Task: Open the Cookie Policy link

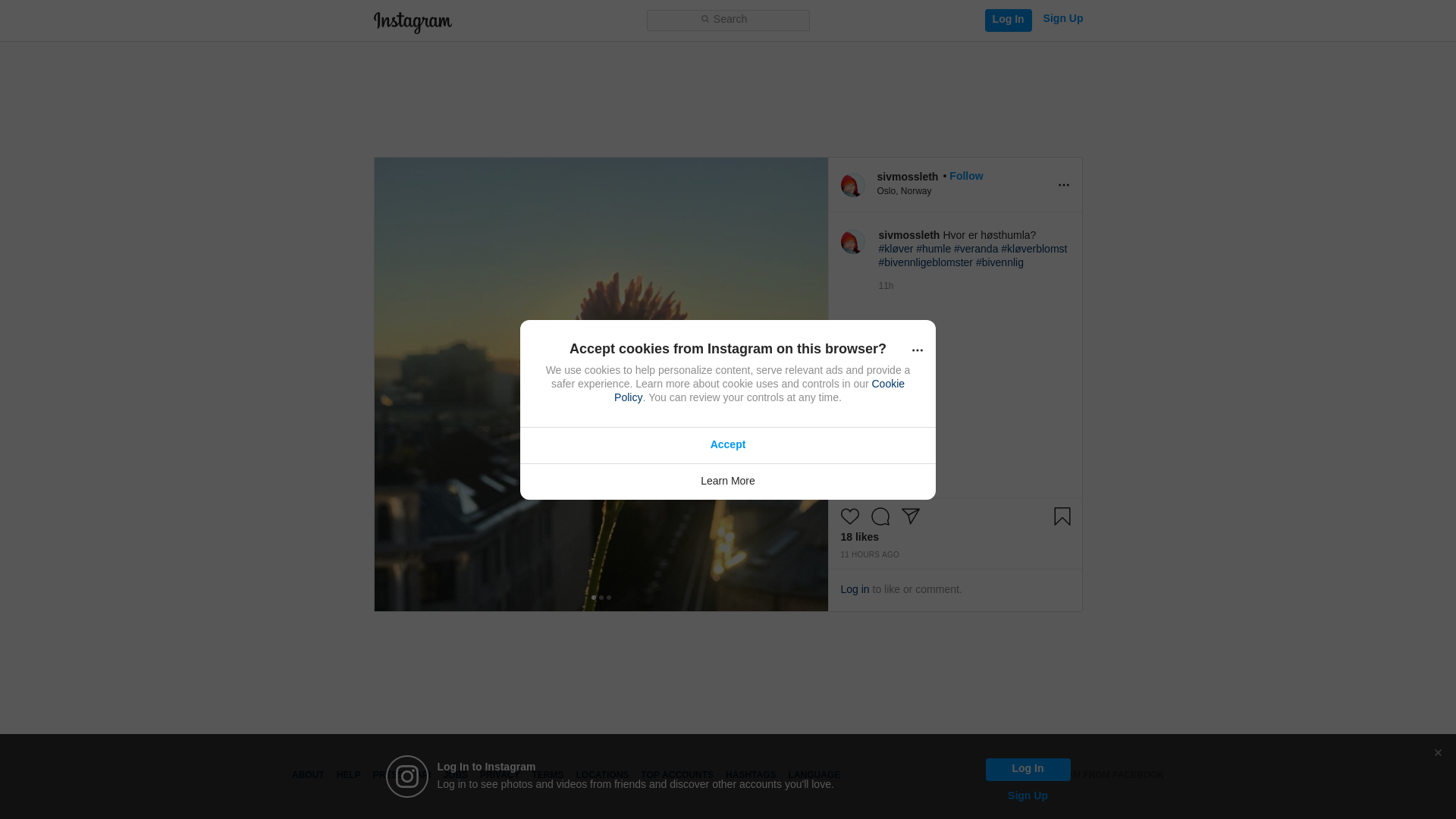Action: (759, 391)
